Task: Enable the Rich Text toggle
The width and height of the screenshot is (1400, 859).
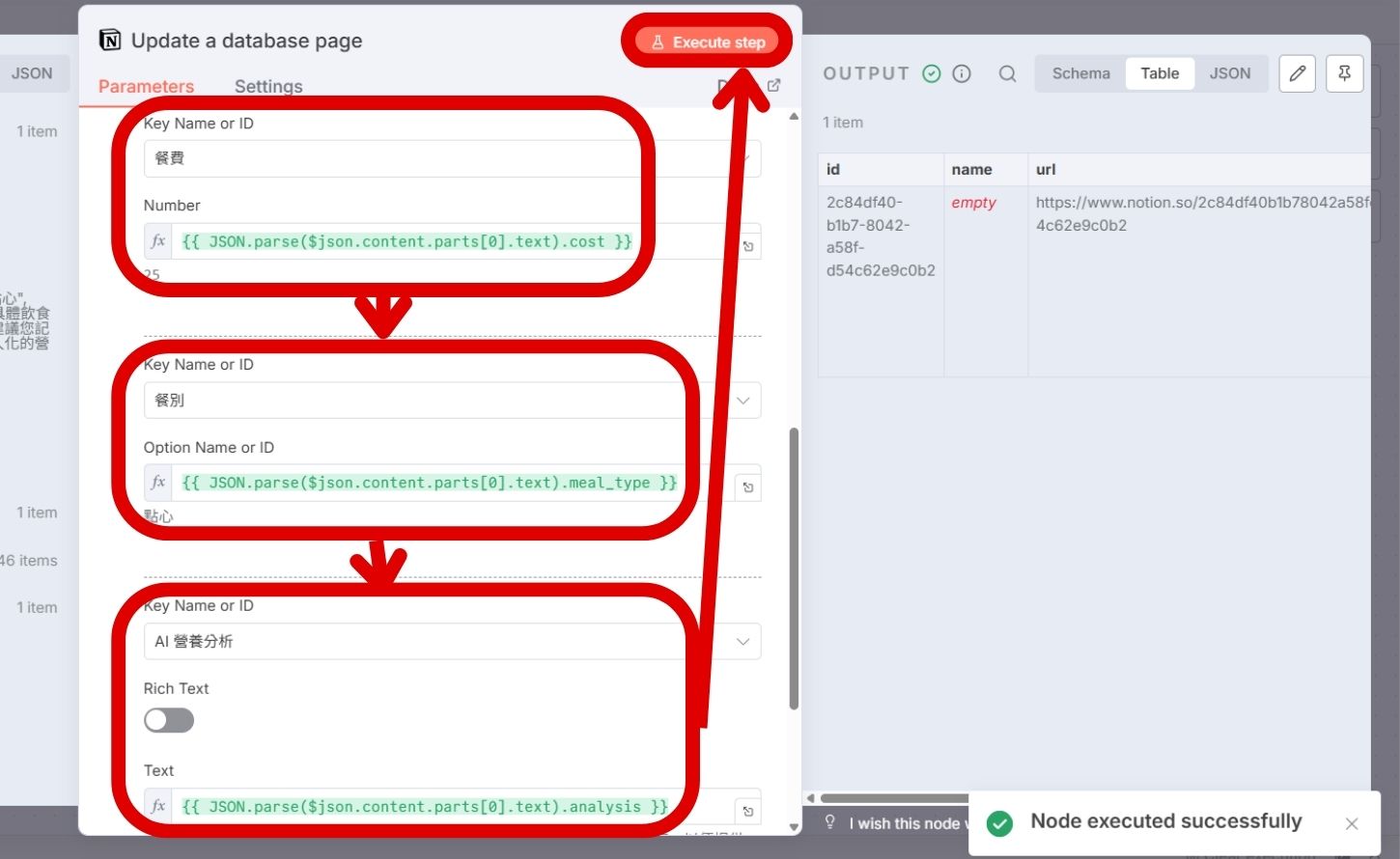Action: pyautogui.click(x=169, y=721)
